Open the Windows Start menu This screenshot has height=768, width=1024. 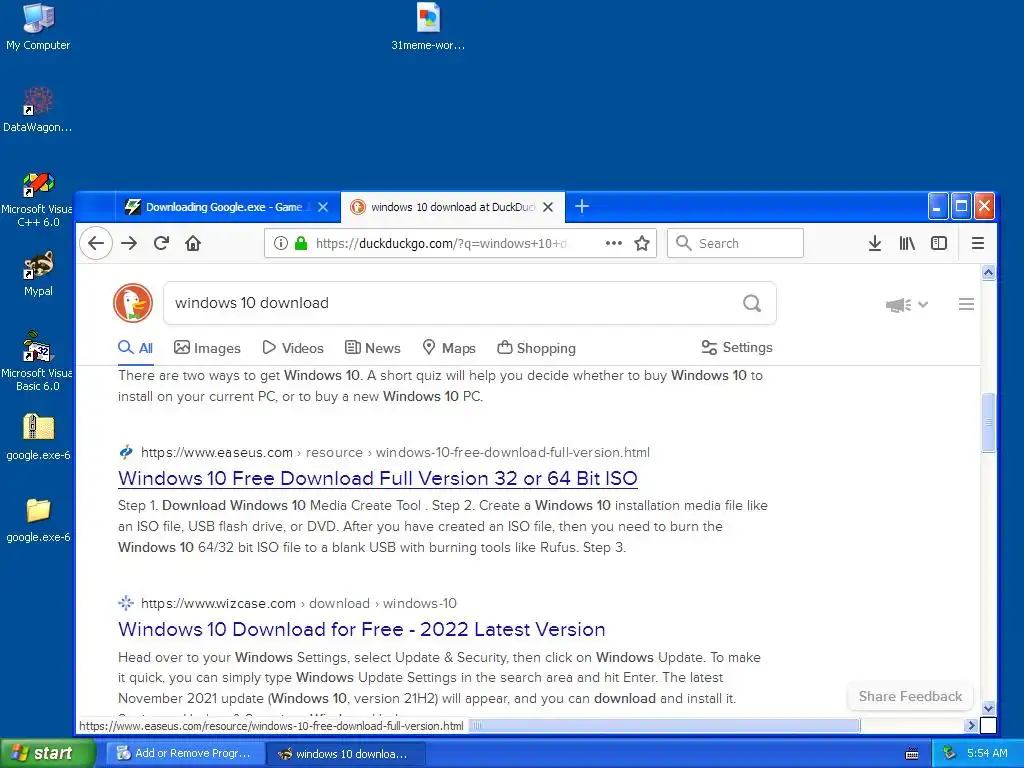pyautogui.click(x=47, y=753)
